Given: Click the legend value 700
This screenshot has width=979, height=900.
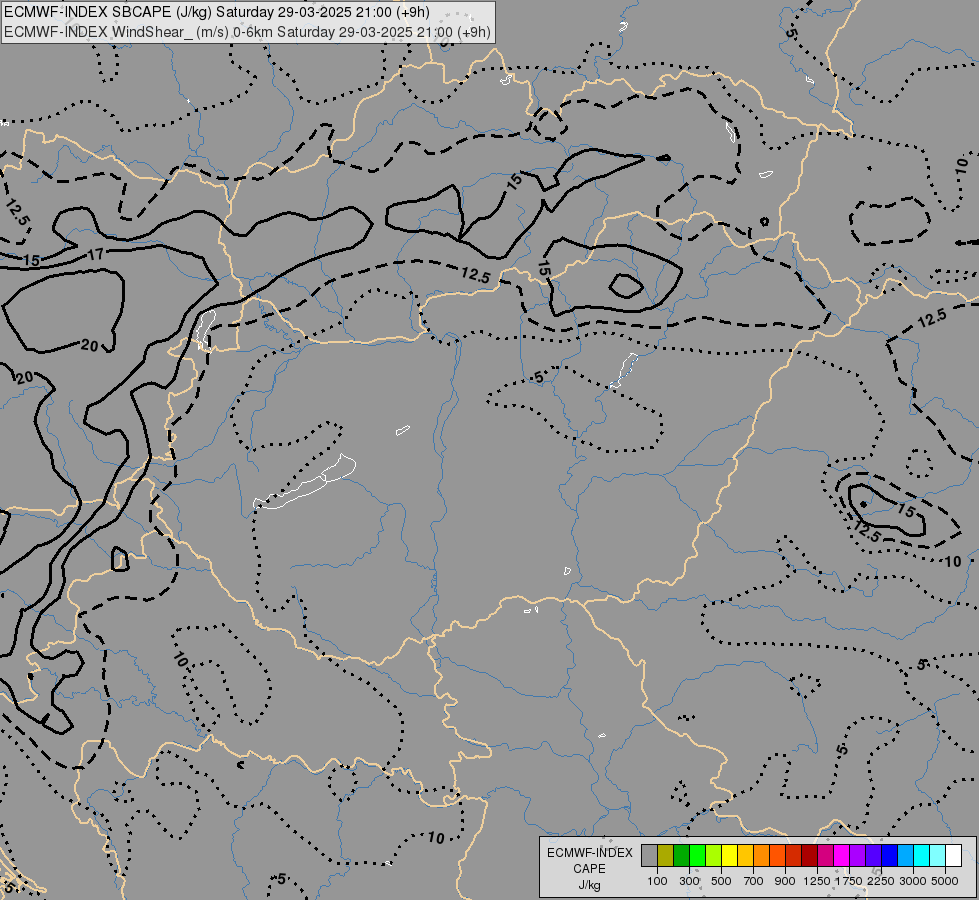Looking at the screenshot, I should (754, 881).
